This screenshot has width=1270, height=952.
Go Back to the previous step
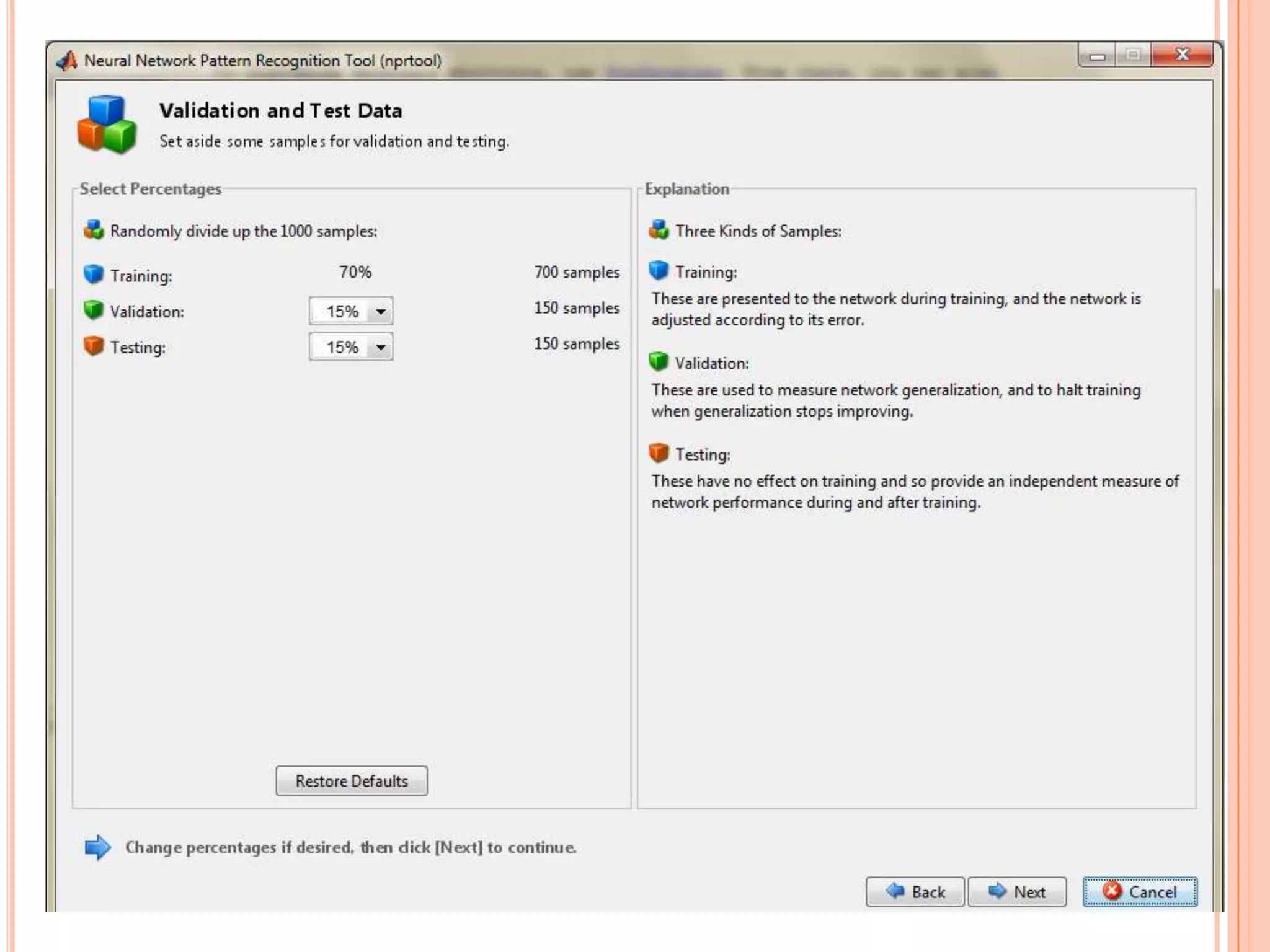pyautogui.click(x=915, y=892)
